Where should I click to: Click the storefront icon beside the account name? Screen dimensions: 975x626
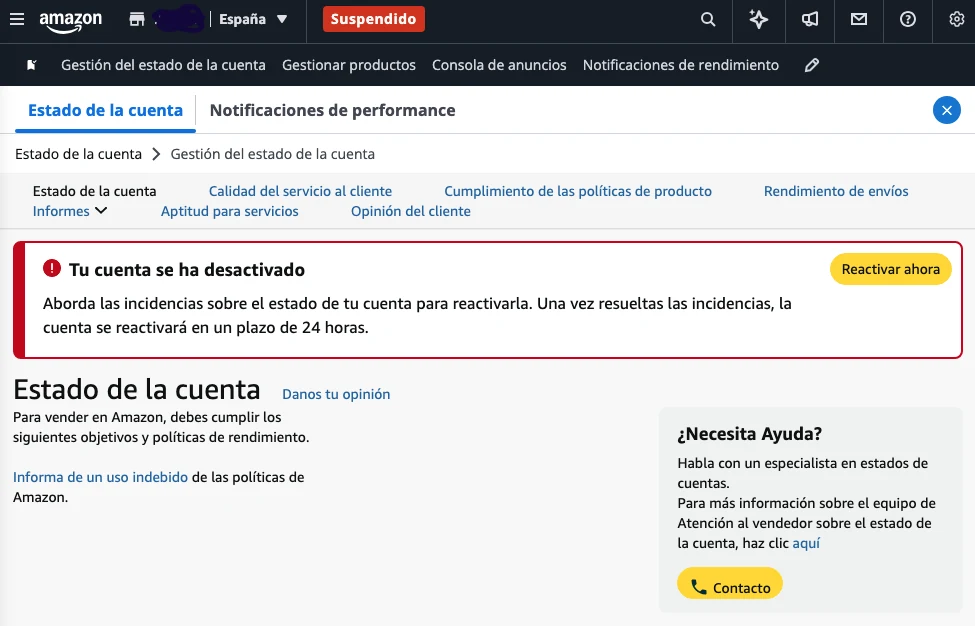pyautogui.click(x=137, y=19)
